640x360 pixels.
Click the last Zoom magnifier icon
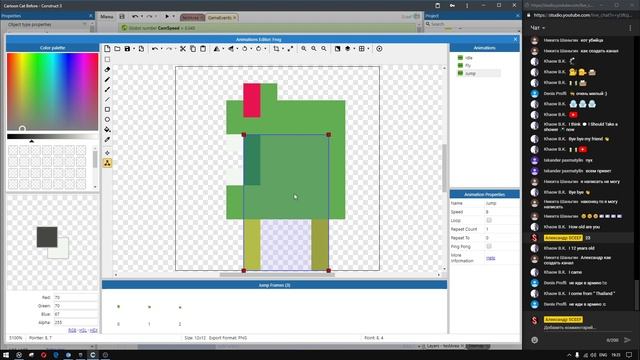pos(324,49)
